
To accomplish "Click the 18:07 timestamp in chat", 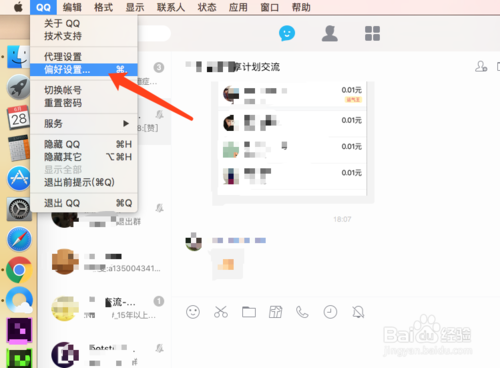I will coord(342,219).
